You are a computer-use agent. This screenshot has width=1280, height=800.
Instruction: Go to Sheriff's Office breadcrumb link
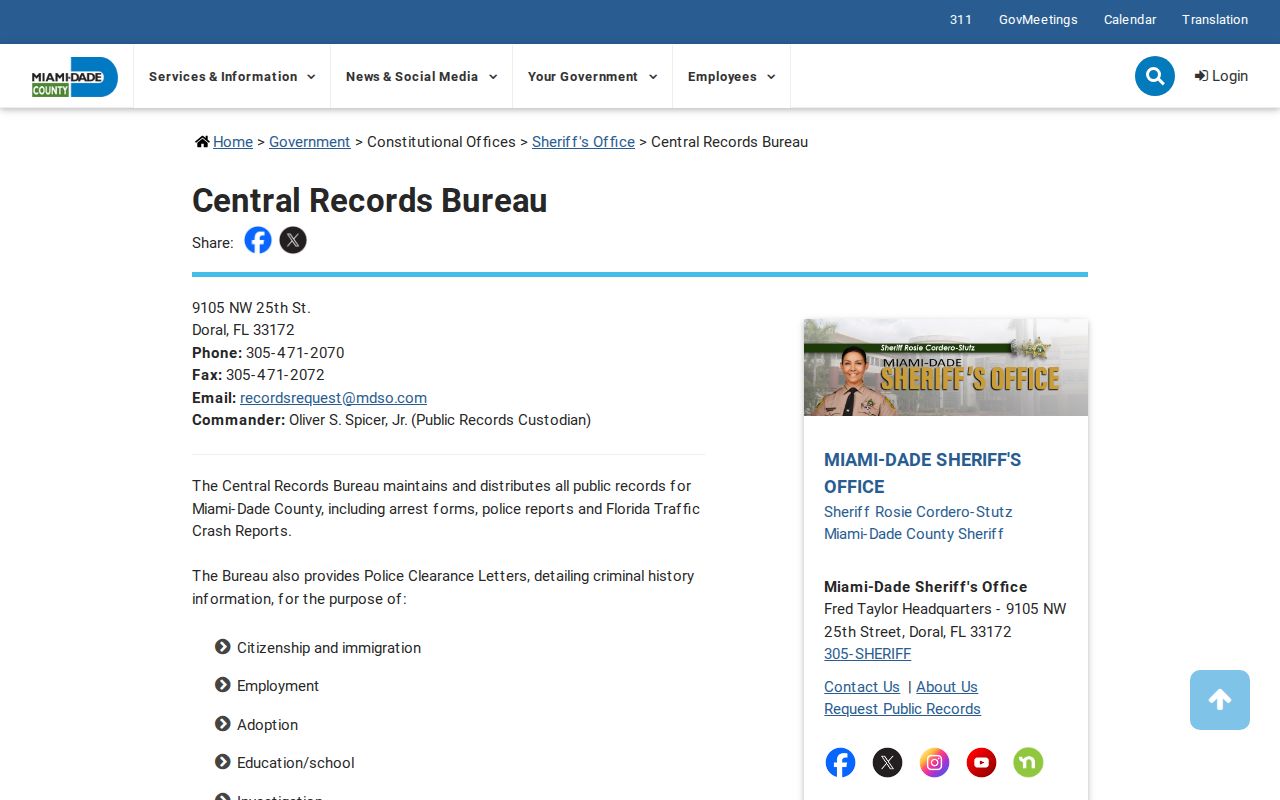[x=583, y=142]
